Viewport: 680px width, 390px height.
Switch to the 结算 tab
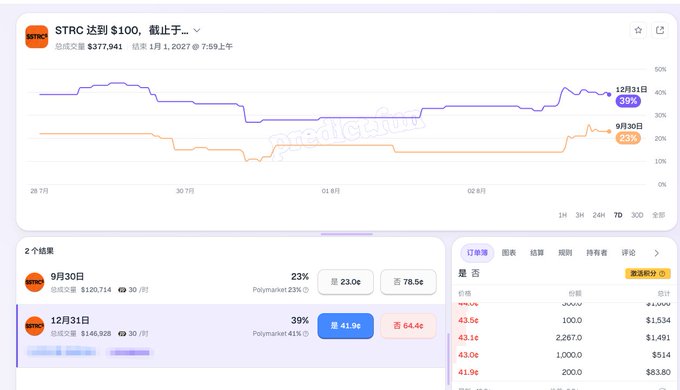pos(537,252)
